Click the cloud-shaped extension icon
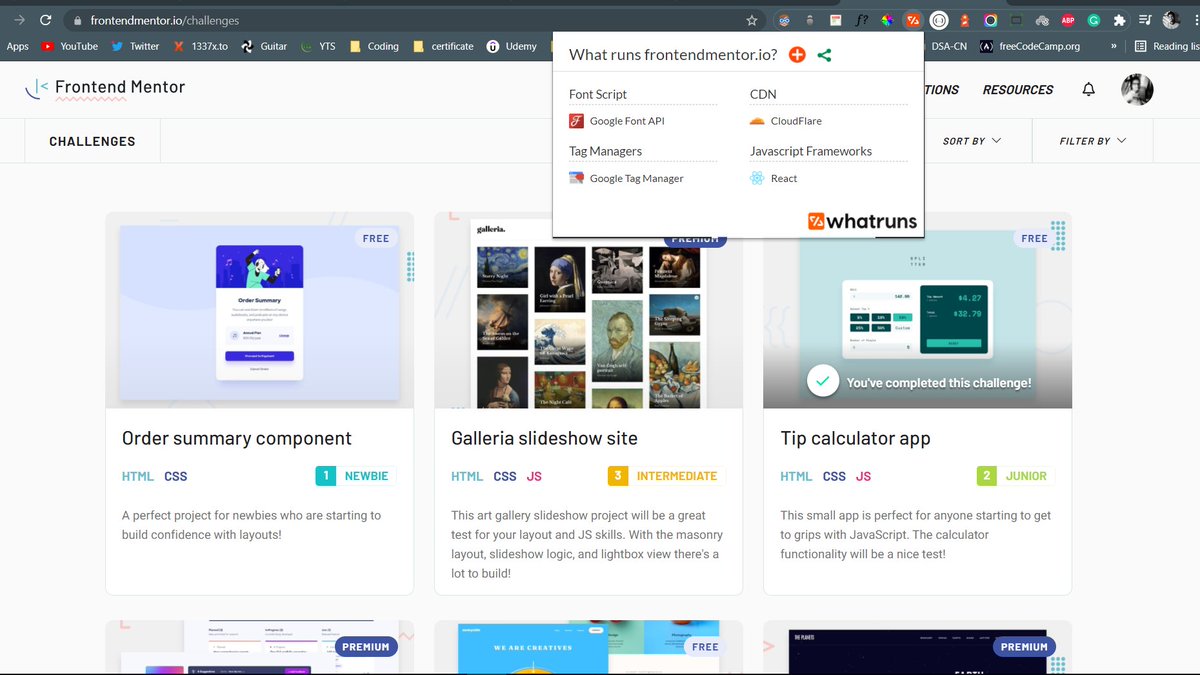This screenshot has width=1200, height=675. [1042, 20]
